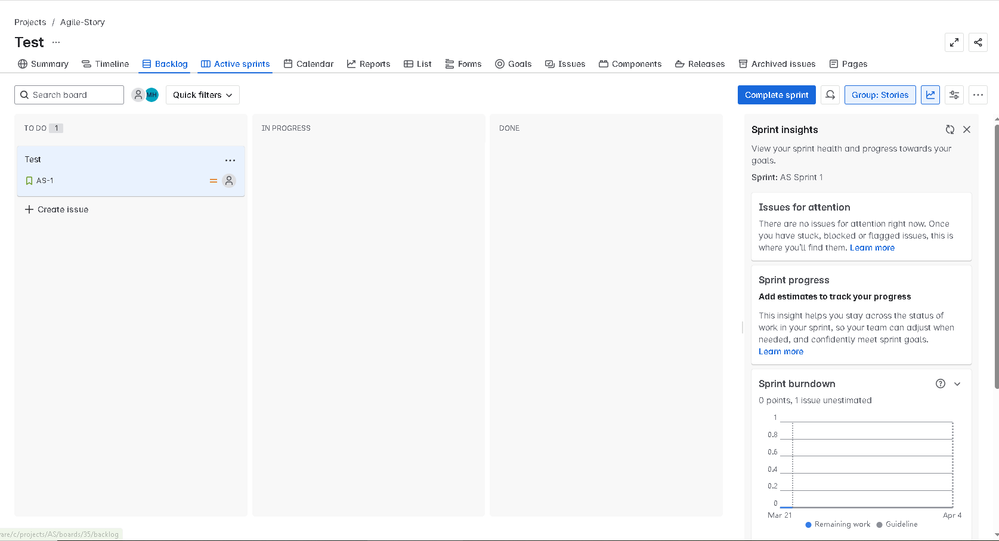999x541 pixels.
Task: Collapse the Sprint burndown section
Action: point(957,384)
